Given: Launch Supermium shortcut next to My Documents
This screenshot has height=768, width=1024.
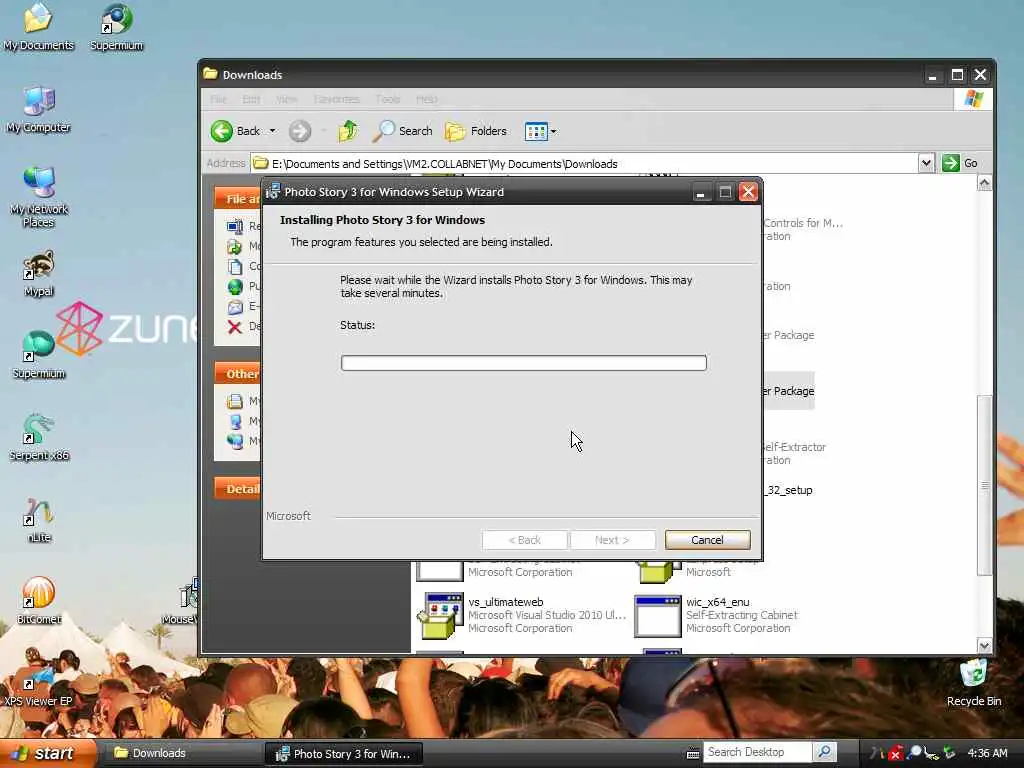Looking at the screenshot, I should click(116, 27).
